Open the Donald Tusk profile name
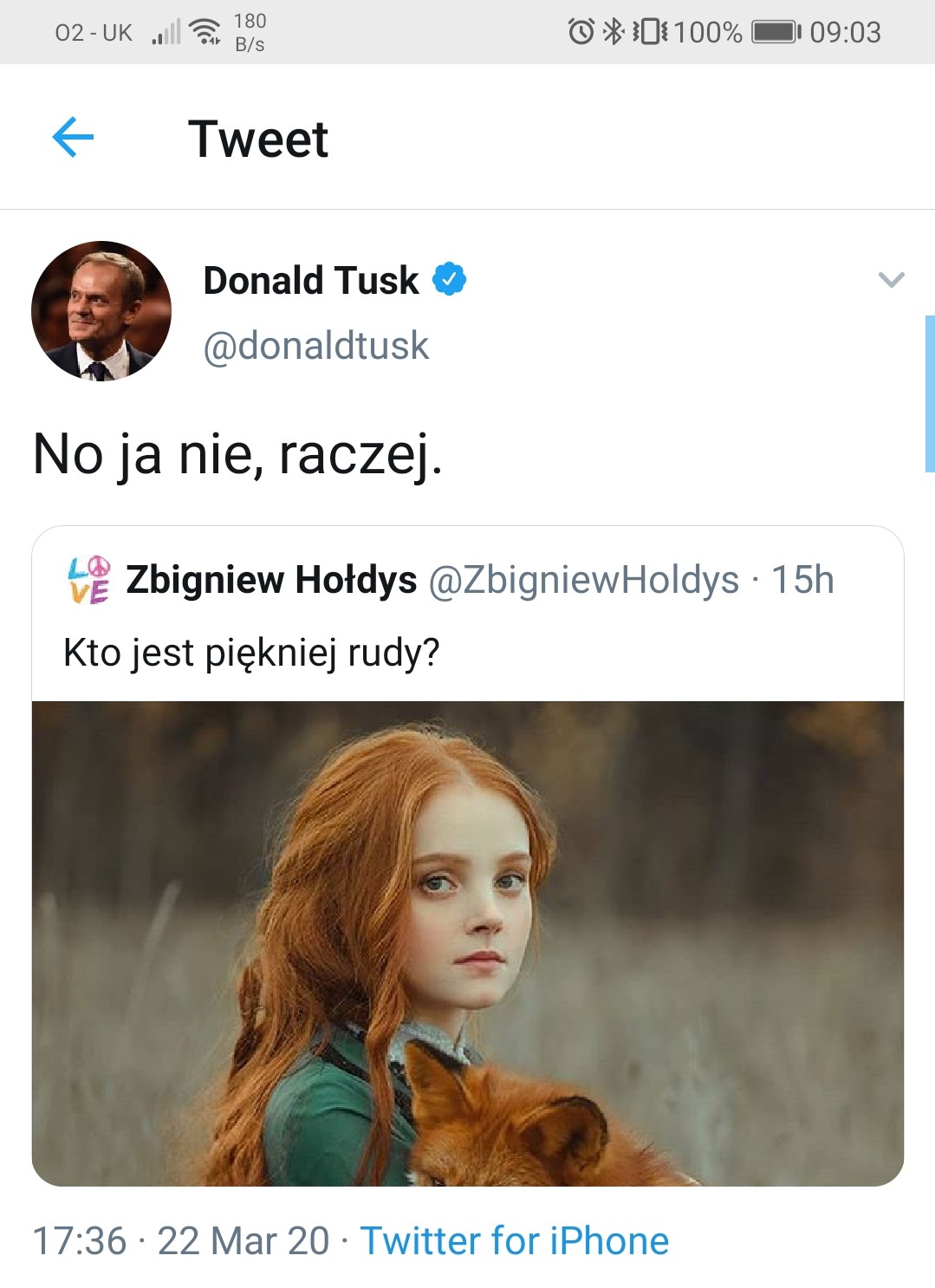Image resolution: width=935 pixels, height=1288 pixels. point(310,281)
